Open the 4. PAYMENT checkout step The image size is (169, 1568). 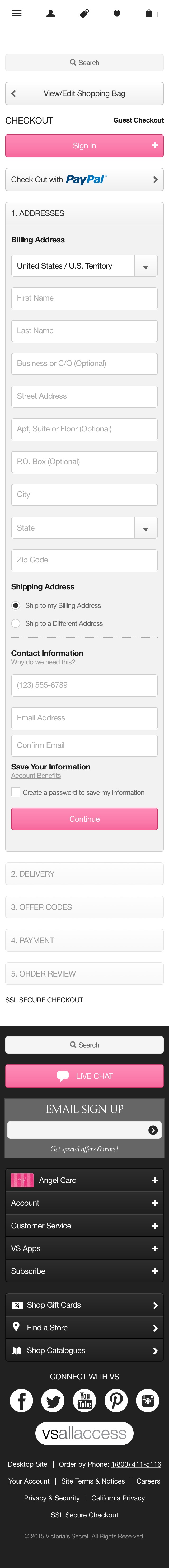point(84,940)
